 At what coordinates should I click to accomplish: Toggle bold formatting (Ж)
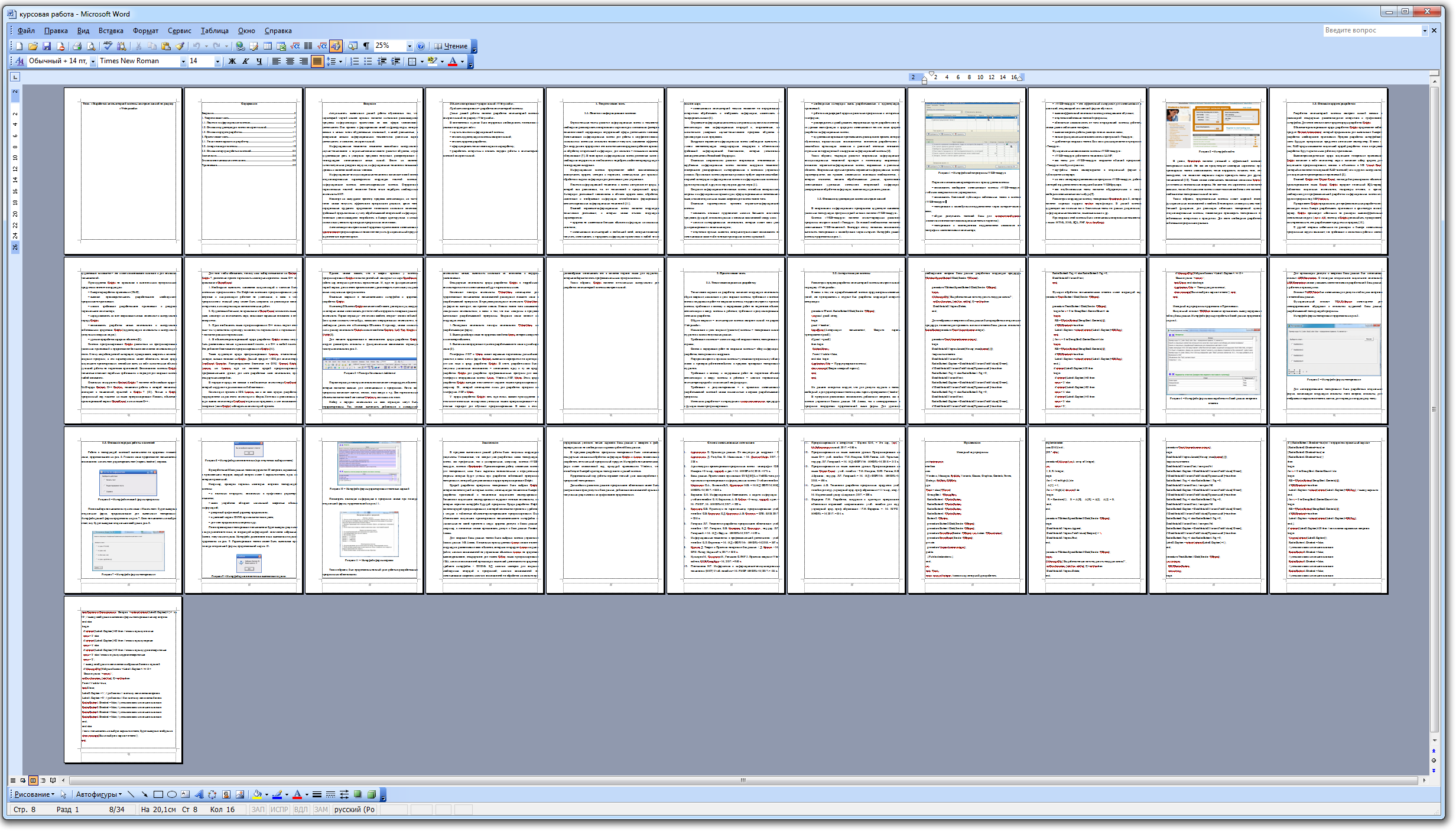point(232,61)
